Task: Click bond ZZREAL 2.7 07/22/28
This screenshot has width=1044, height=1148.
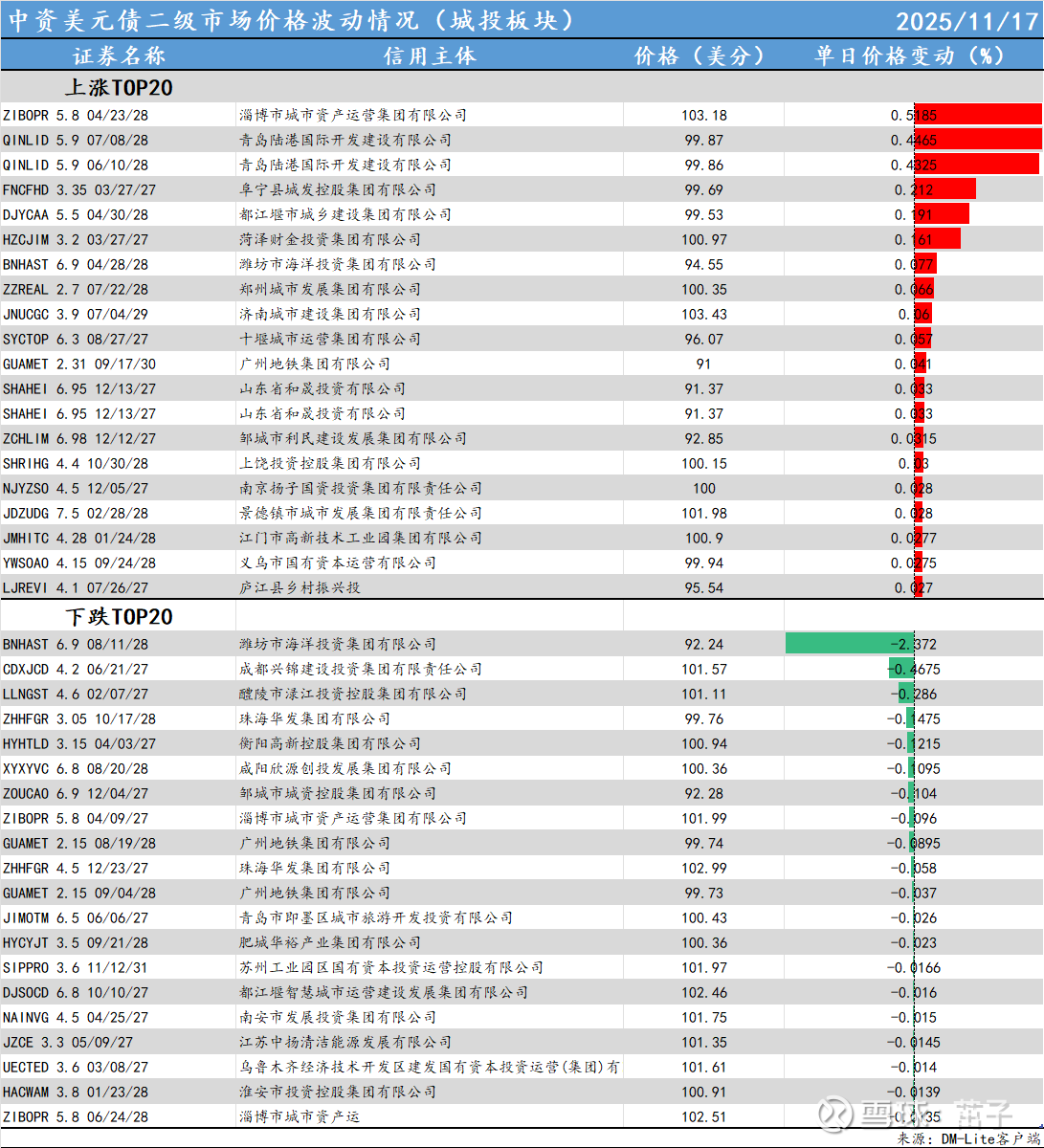Action: click(76, 289)
